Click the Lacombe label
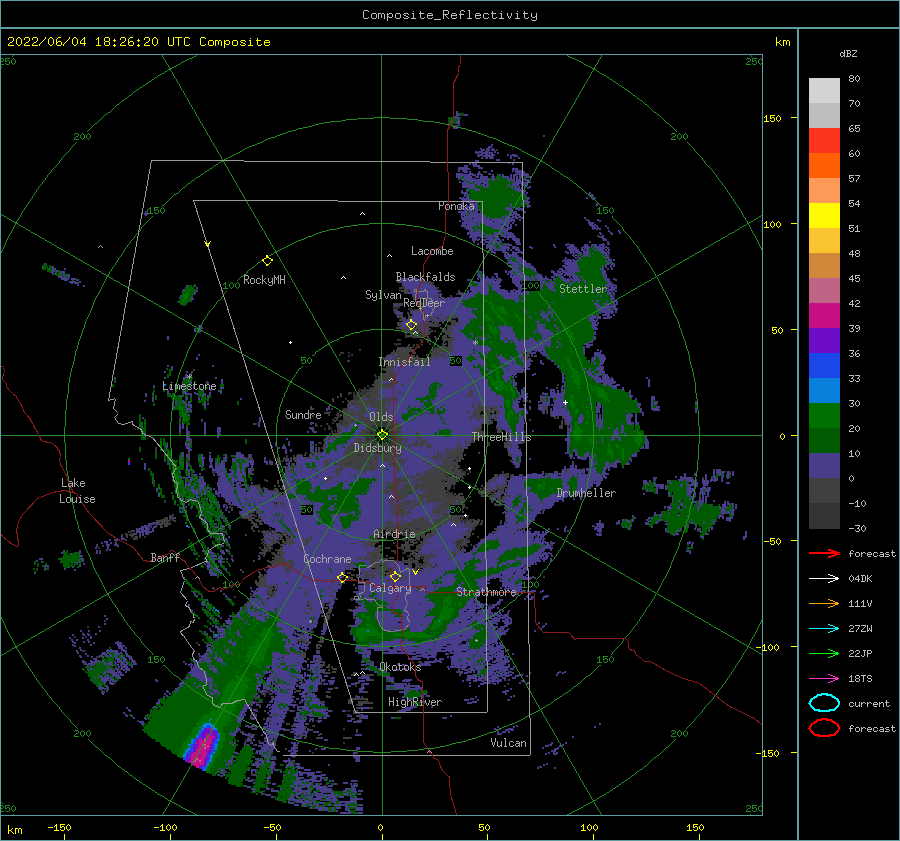 [432, 251]
